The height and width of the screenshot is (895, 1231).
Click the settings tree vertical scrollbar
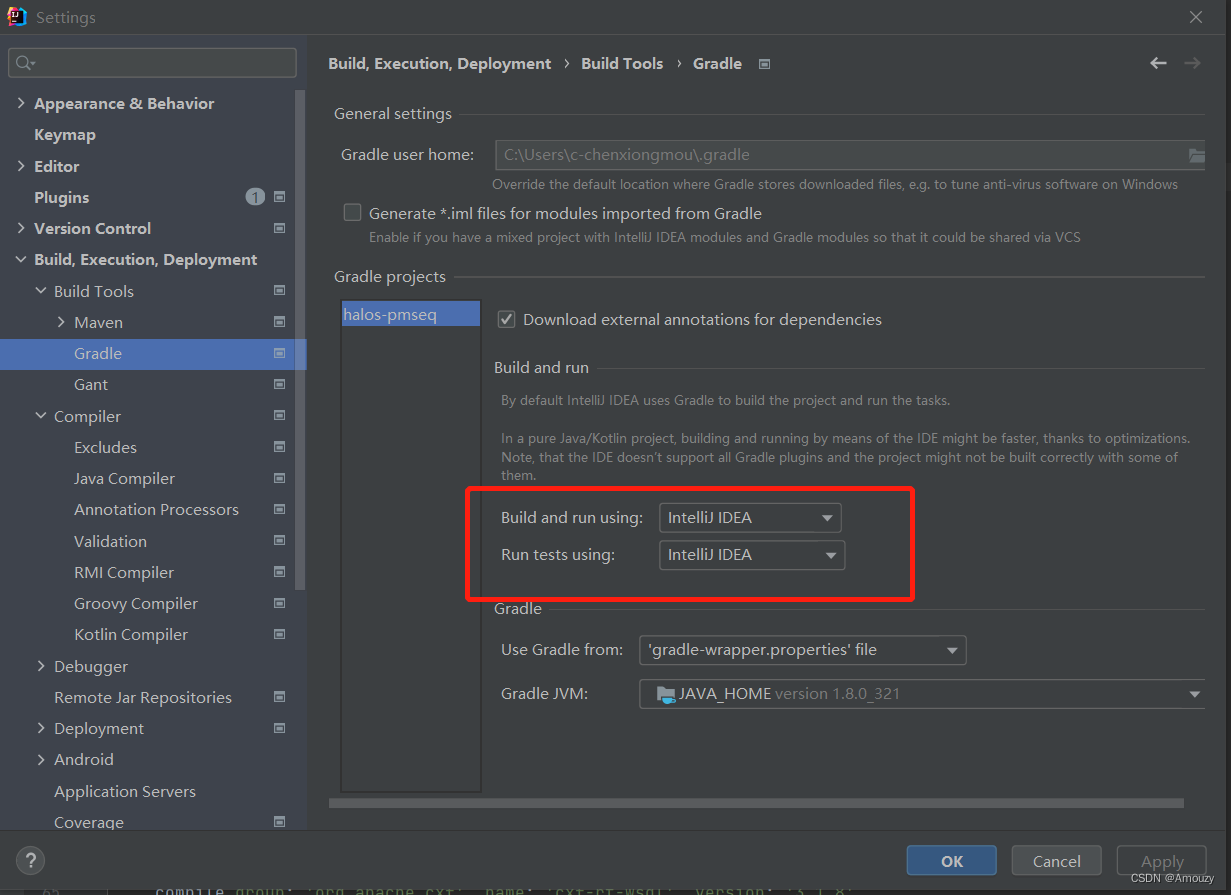301,340
